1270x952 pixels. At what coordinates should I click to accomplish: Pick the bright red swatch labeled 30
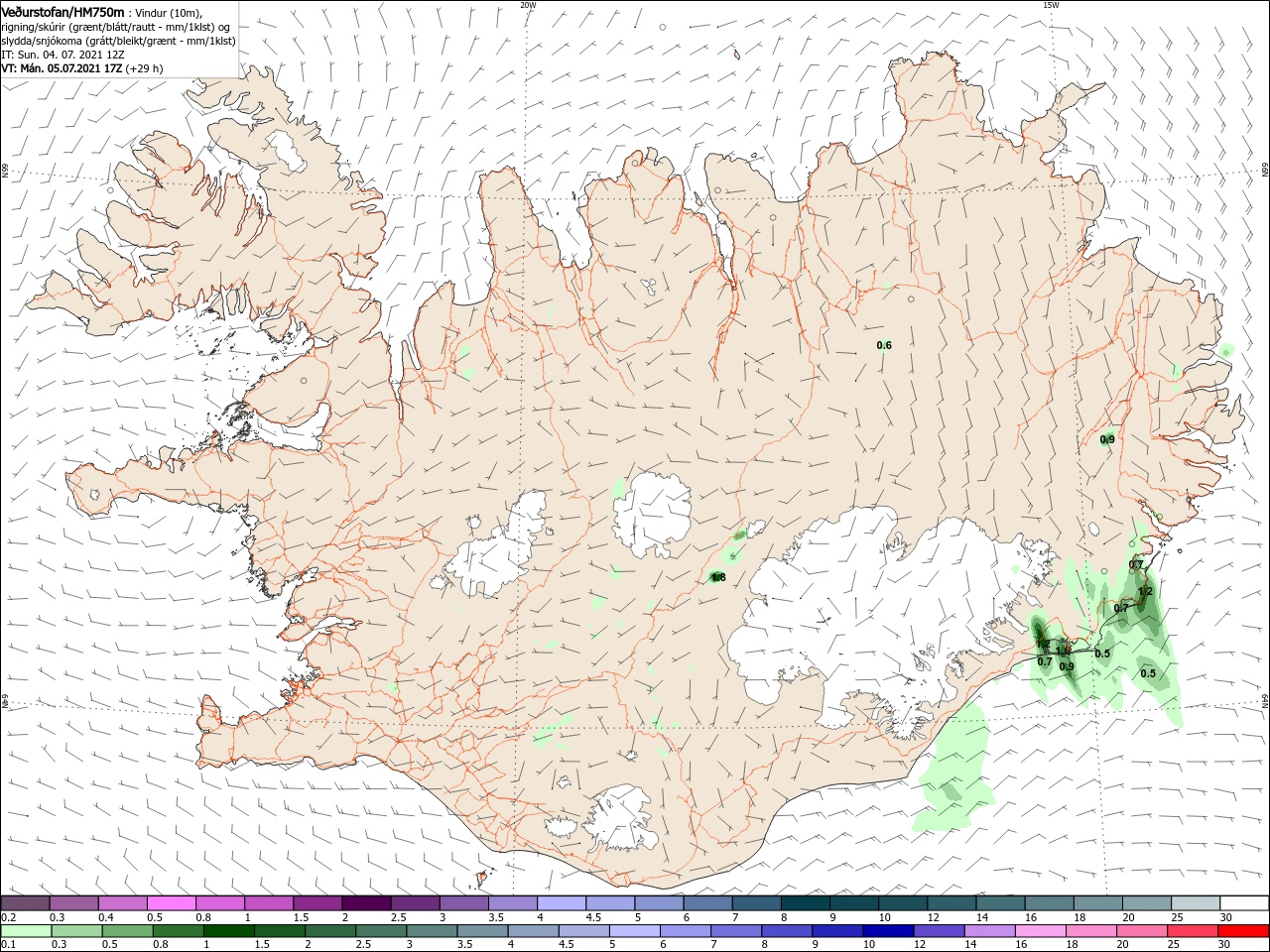click(1243, 931)
